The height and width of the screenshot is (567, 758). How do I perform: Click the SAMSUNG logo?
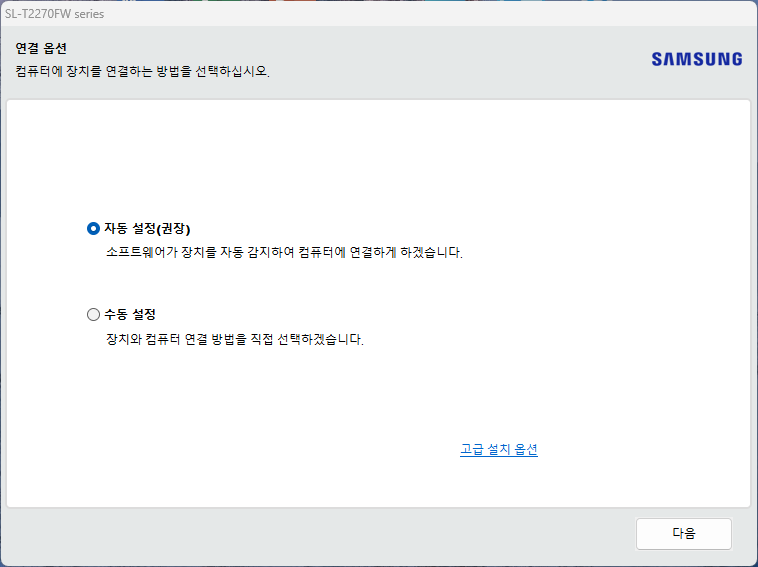697,59
